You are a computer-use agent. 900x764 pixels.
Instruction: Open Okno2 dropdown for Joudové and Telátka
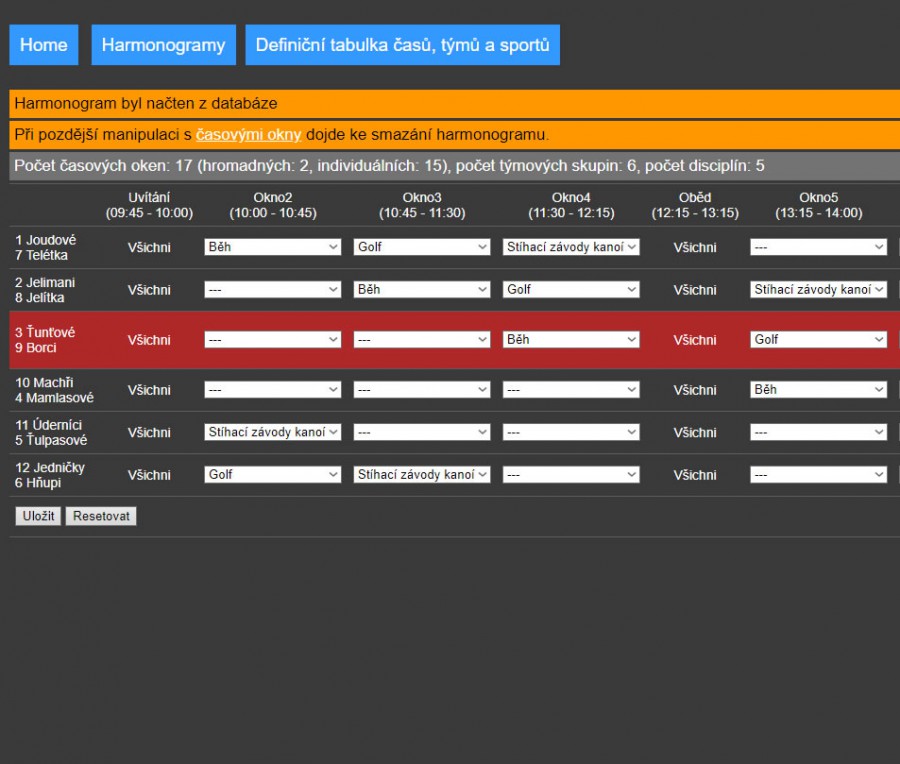coord(273,247)
